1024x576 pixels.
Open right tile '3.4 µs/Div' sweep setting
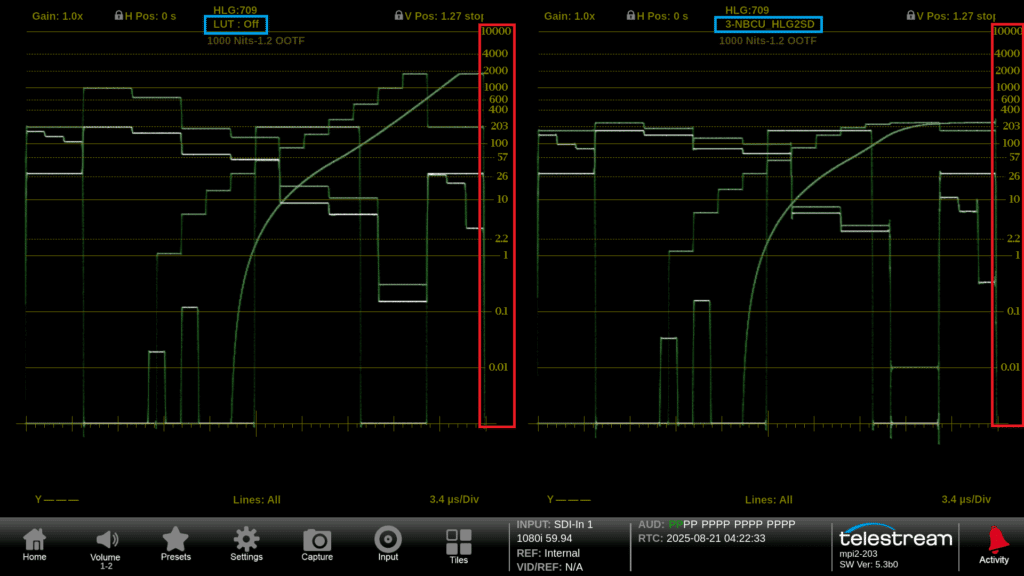[966, 499]
